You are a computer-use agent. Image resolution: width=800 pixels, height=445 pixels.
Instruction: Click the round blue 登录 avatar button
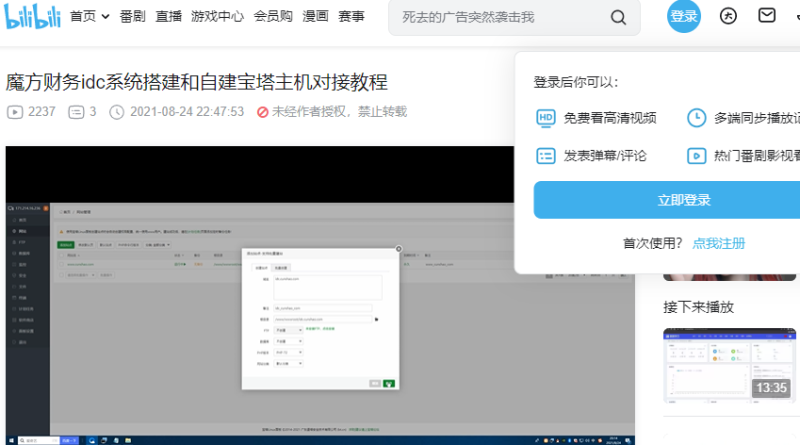[x=684, y=16]
